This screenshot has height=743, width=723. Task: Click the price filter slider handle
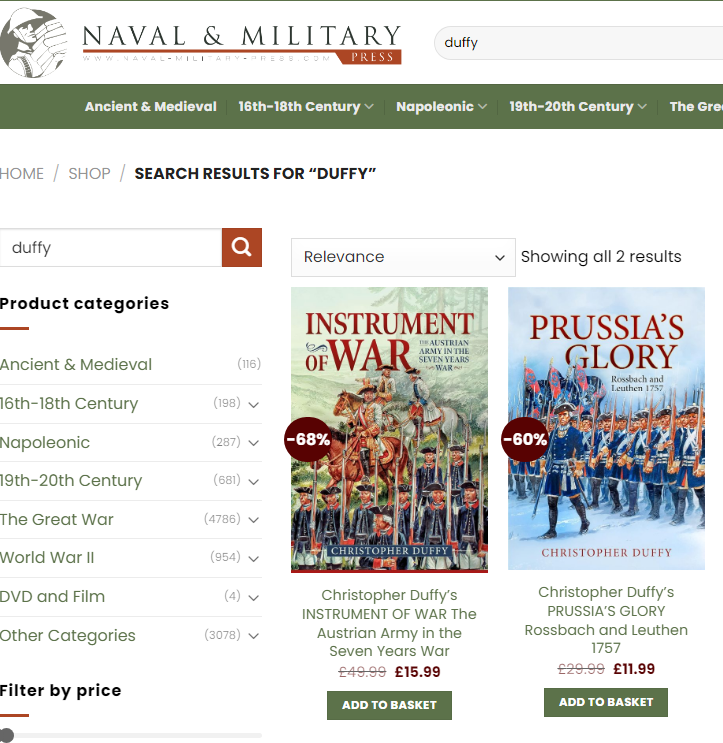point(6,735)
